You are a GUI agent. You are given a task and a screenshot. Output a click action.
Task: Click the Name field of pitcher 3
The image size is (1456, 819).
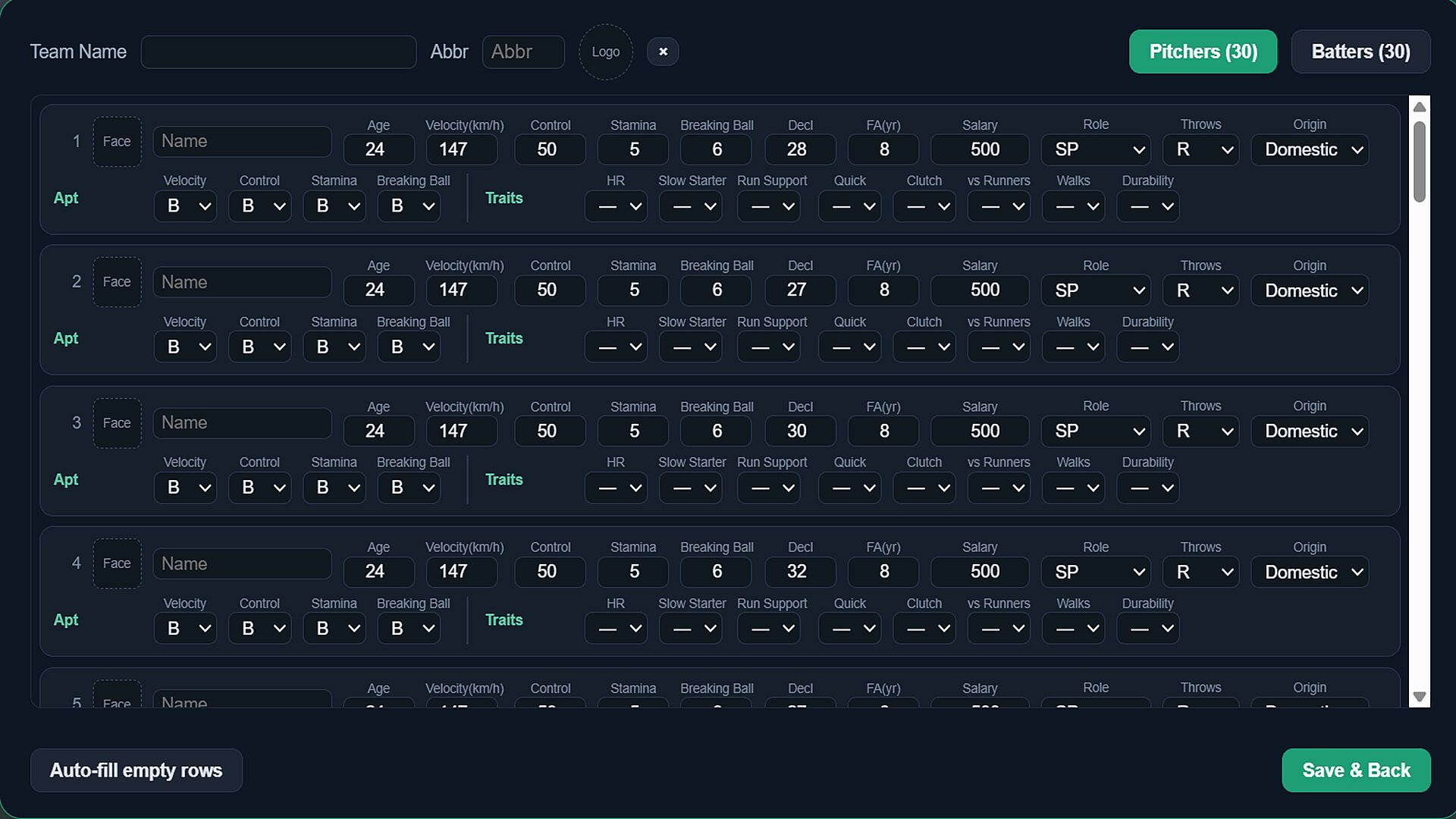tap(242, 423)
